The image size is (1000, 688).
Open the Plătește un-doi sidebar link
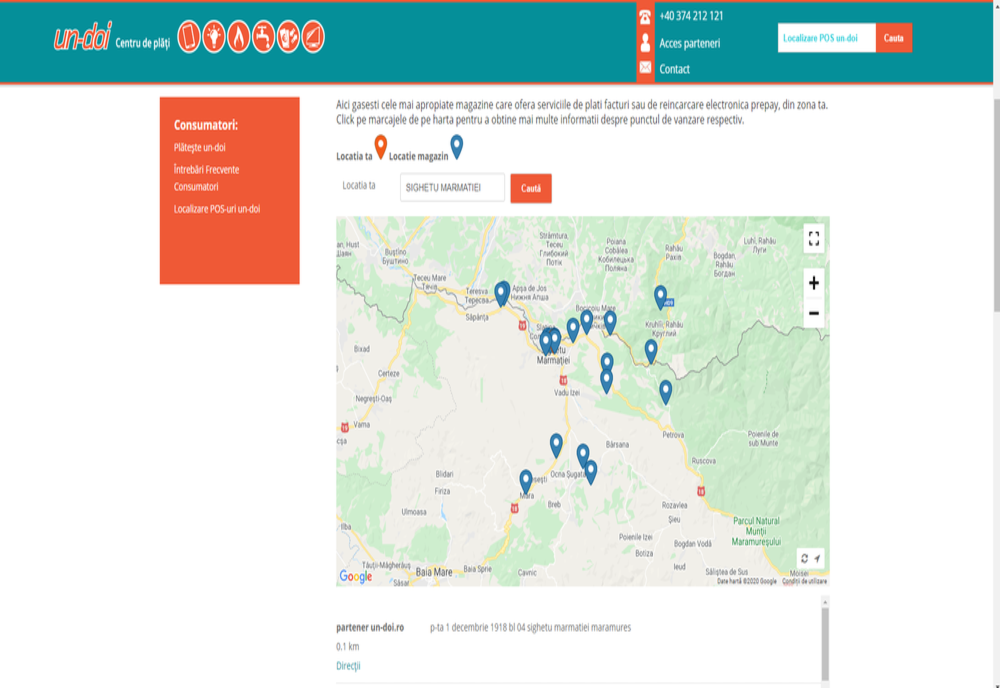coord(200,147)
